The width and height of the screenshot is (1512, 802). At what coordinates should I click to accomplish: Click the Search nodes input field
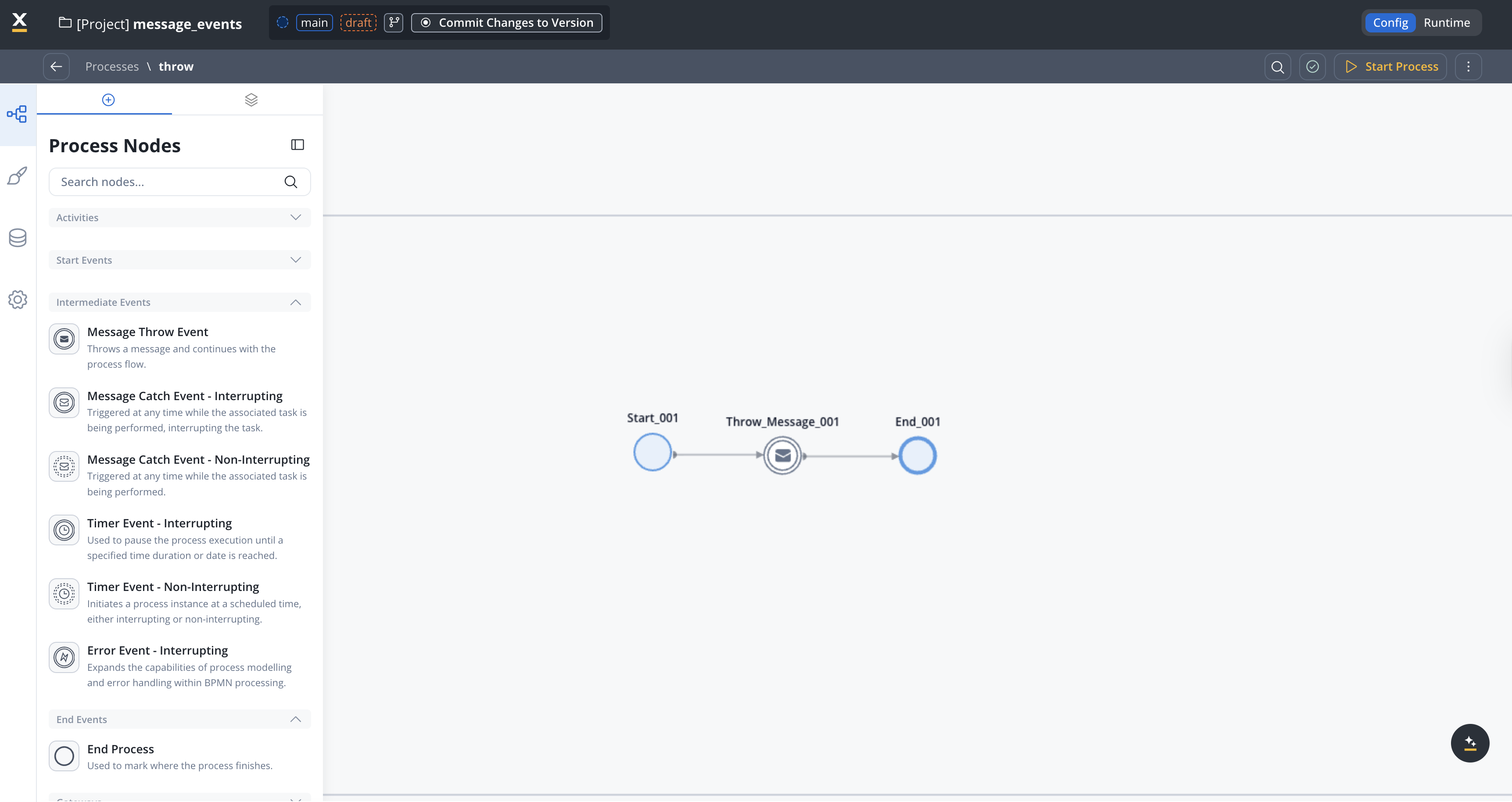(x=167, y=182)
